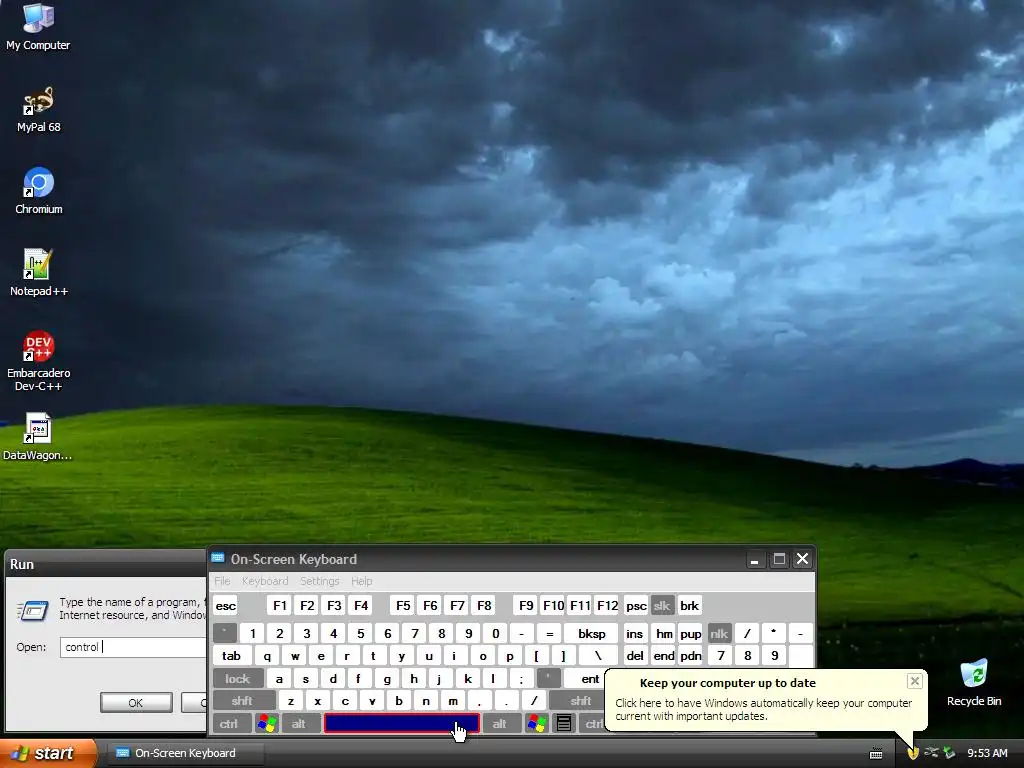Click the F5 key

[403, 605]
